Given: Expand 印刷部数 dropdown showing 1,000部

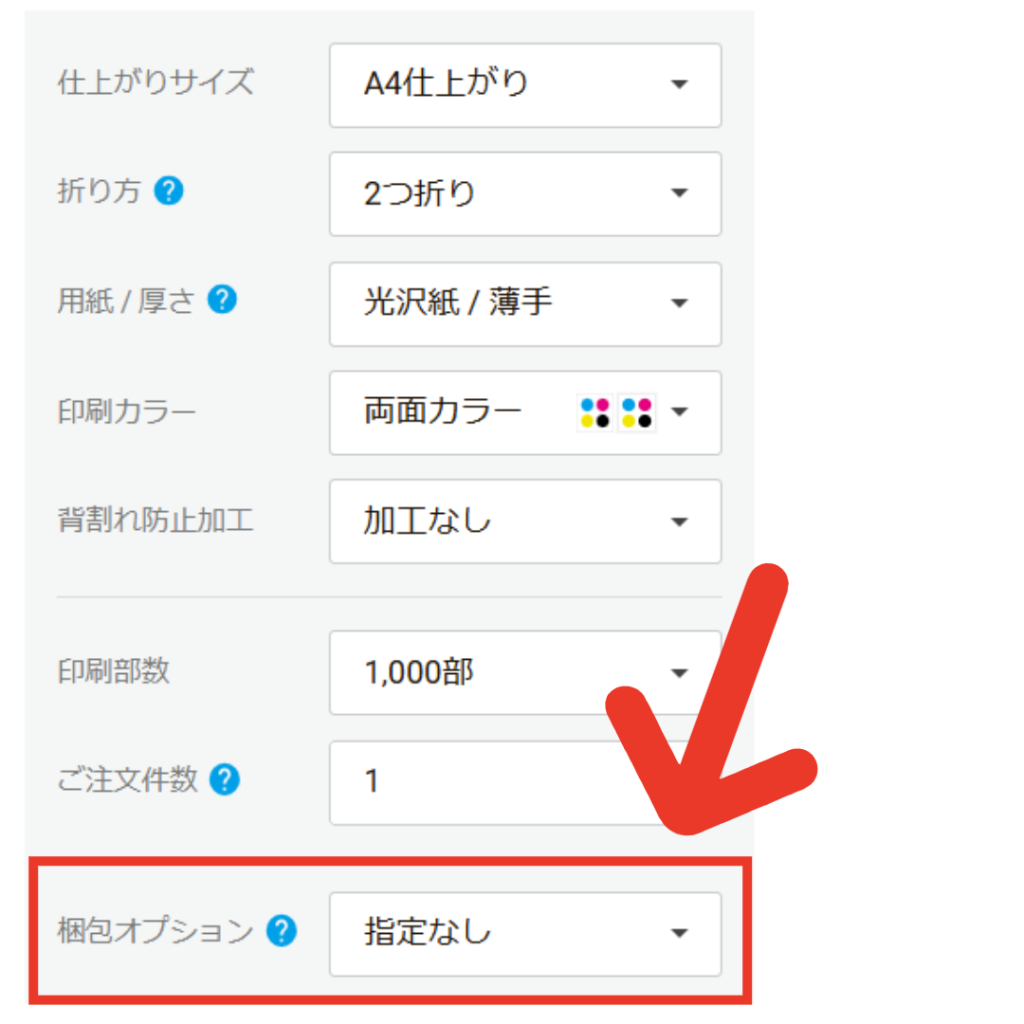Looking at the screenshot, I should coord(524,672).
